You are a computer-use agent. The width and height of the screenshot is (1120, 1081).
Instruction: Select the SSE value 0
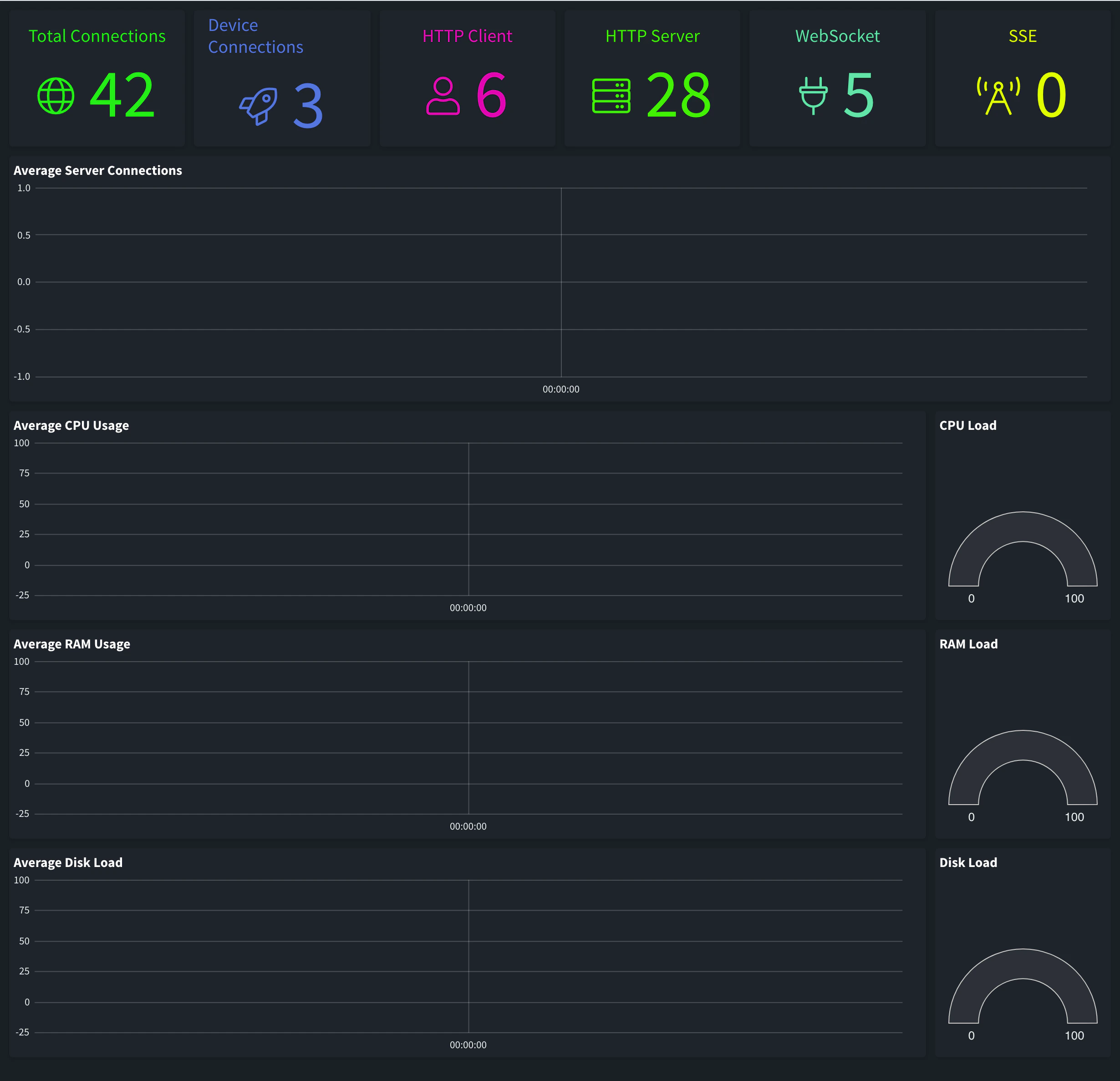coord(1051,96)
